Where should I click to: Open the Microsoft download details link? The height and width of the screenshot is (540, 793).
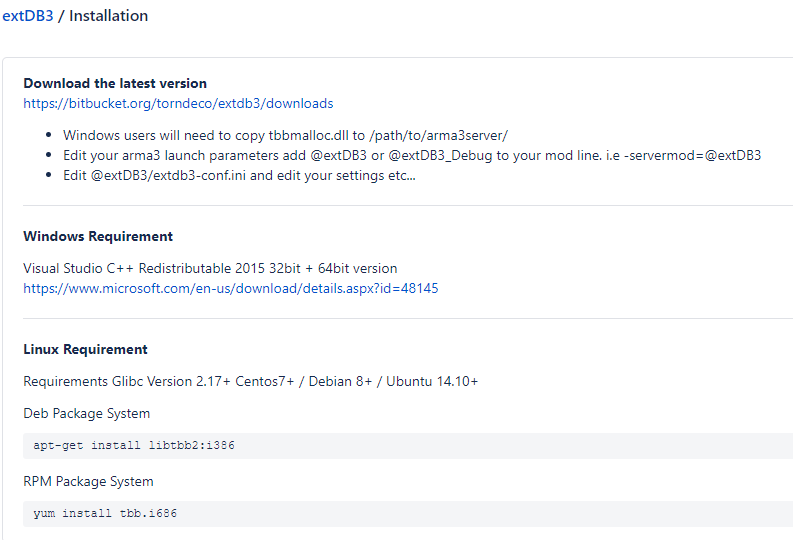[231, 288]
